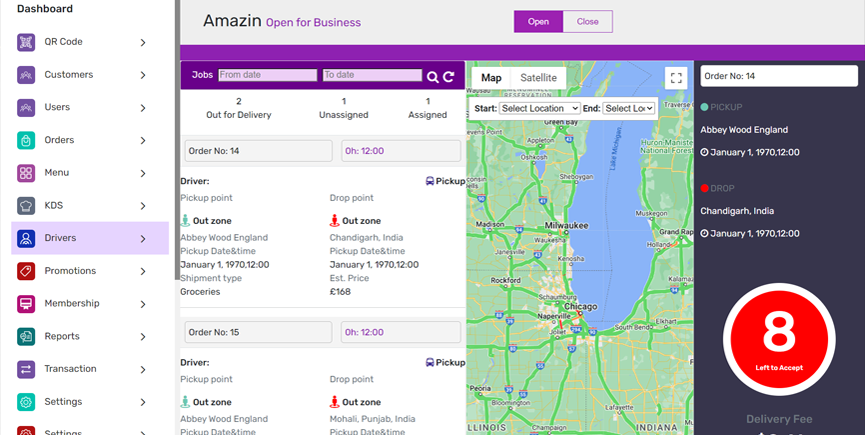The image size is (865, 435).
Task: Click the QR Code sidebar icon
Action: [x=26, y=42]
